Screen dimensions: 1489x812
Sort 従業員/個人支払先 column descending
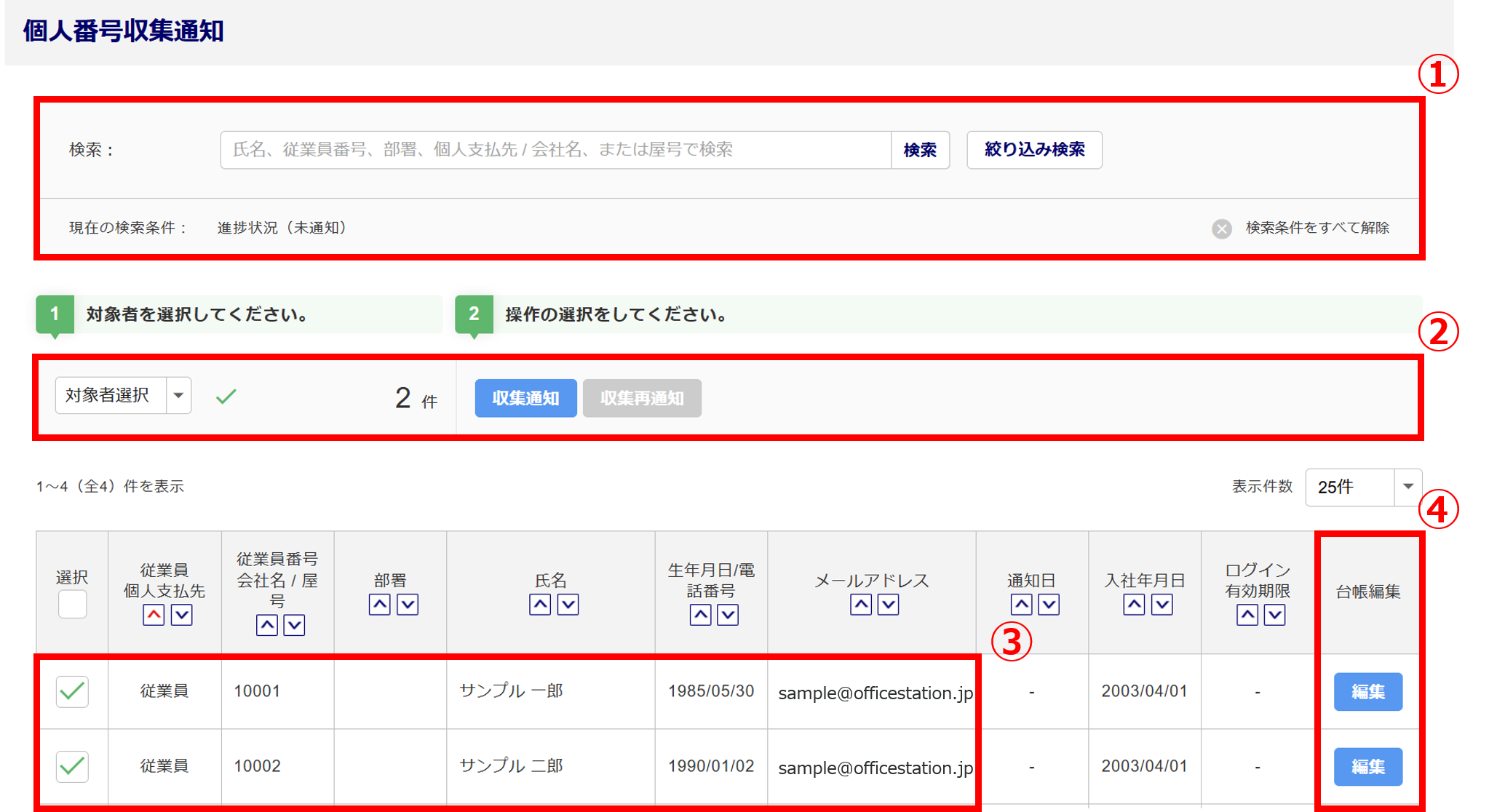[181, 615]
